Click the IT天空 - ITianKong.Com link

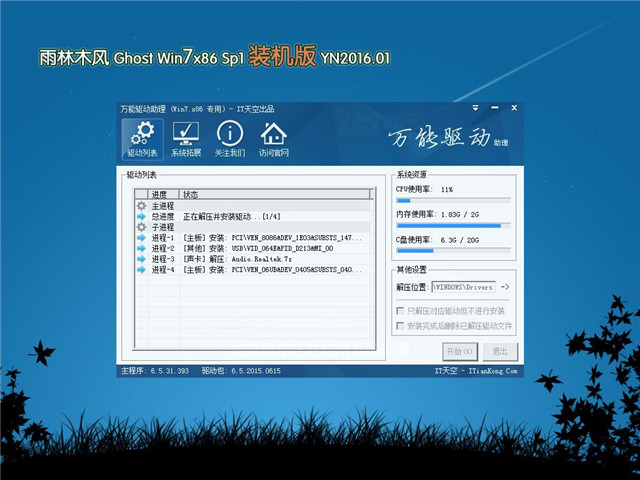[476, 371]
